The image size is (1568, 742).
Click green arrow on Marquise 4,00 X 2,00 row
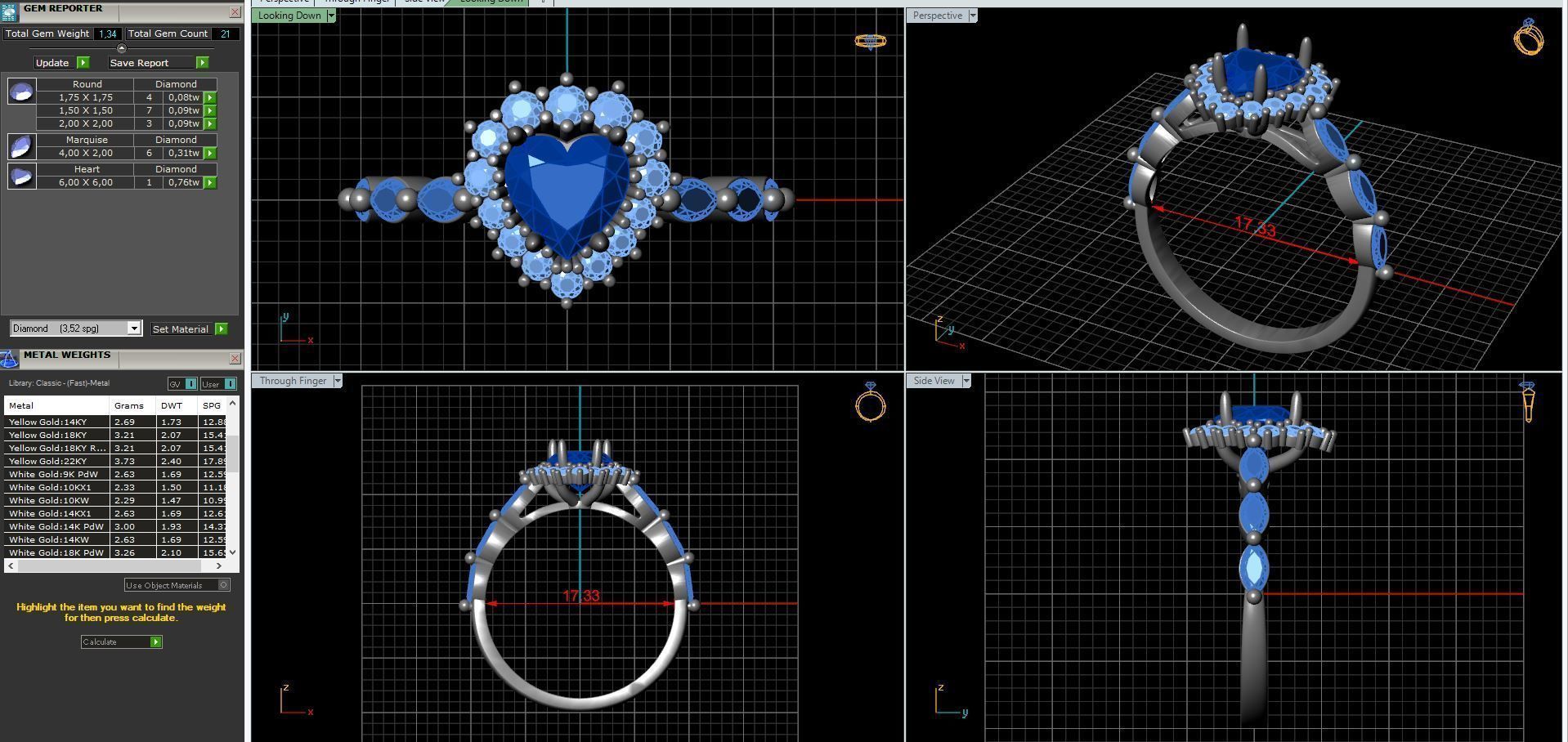(x=210, y=153)
